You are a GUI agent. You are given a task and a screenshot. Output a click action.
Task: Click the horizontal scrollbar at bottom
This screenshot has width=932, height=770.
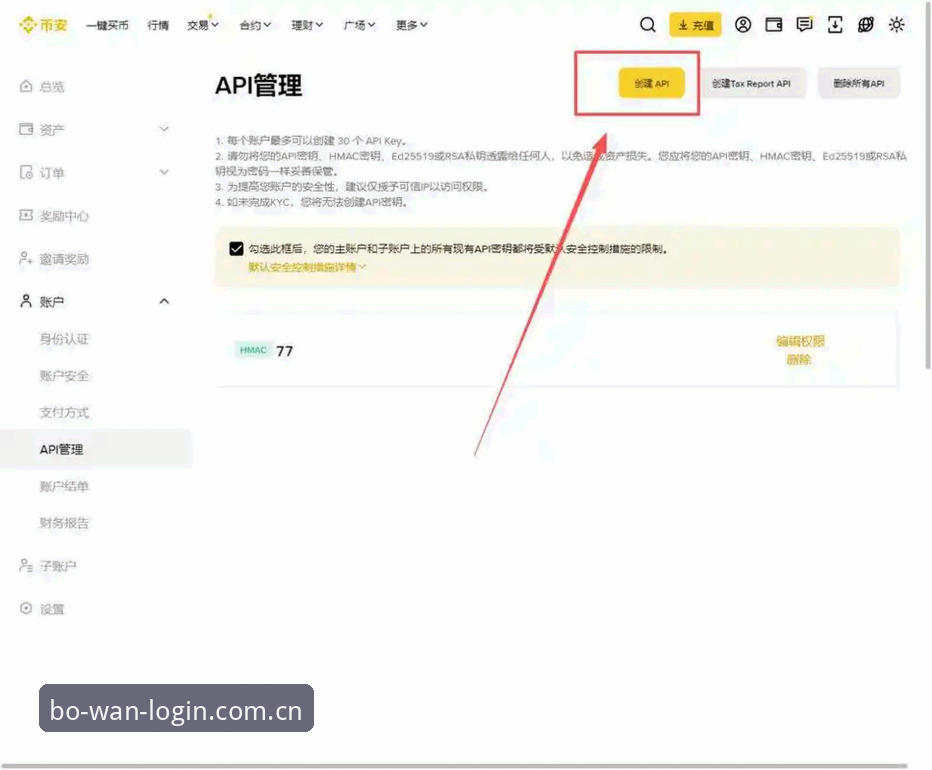(455, 766)
